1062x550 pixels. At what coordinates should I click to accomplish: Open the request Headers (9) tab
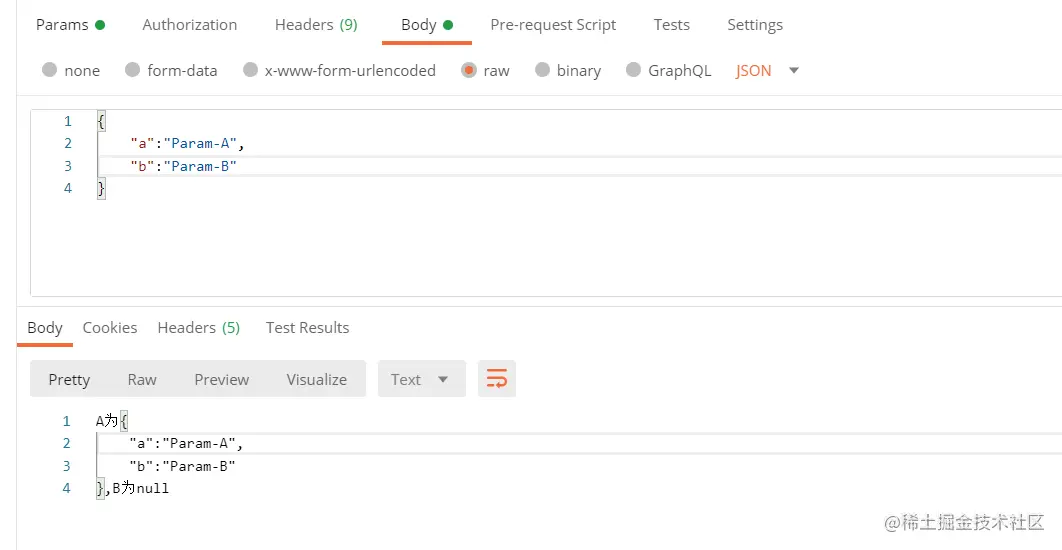pos(316,25)
